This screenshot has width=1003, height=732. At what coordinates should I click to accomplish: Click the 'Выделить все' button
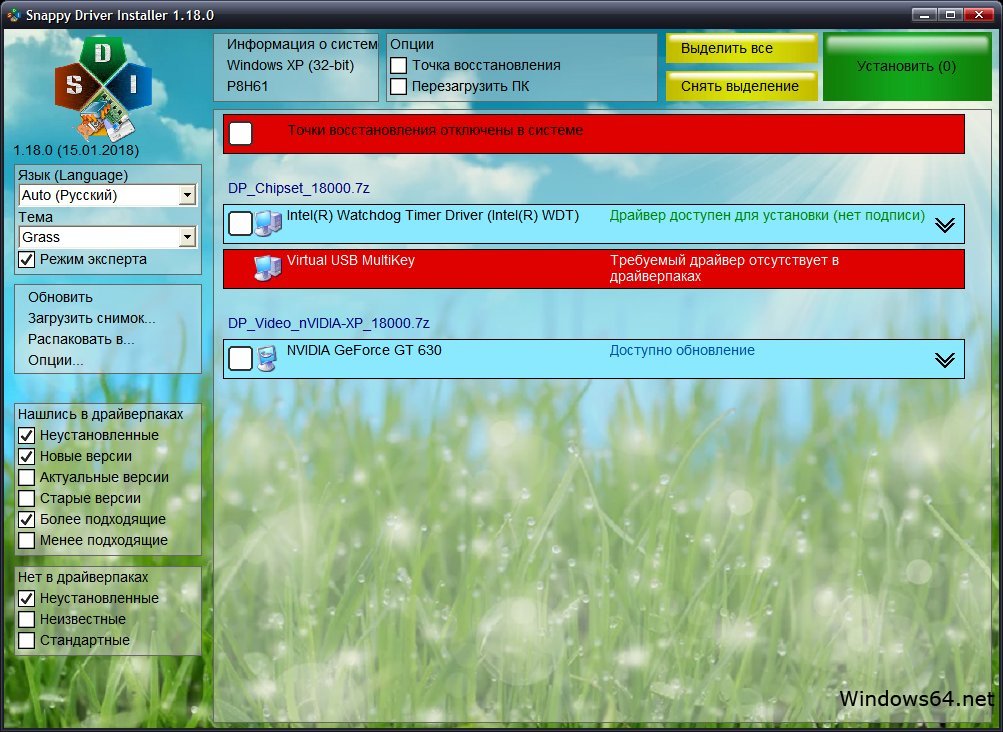[741, 49]
